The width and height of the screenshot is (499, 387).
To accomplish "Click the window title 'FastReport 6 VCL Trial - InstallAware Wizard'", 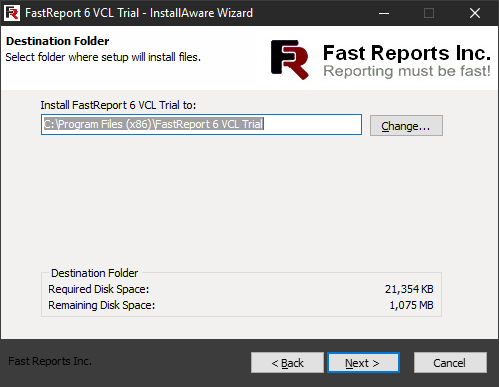I will point(139,13).
